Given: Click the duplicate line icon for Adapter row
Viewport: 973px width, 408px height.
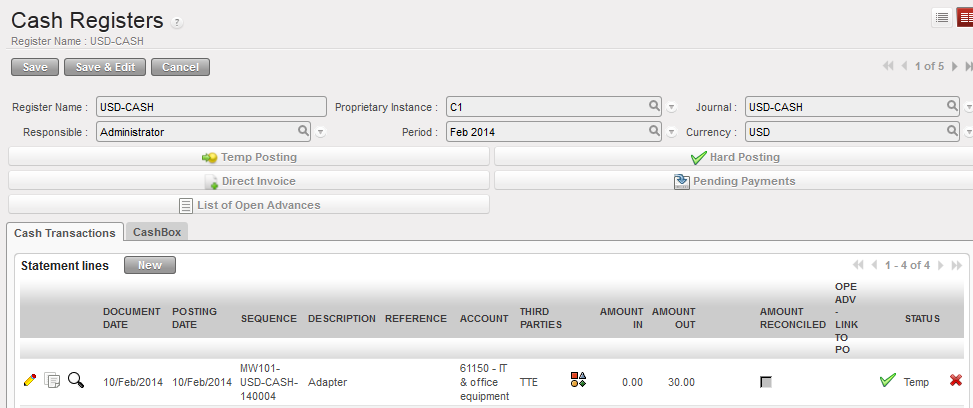Looking at the screenshot, I should tap(53, 380).
